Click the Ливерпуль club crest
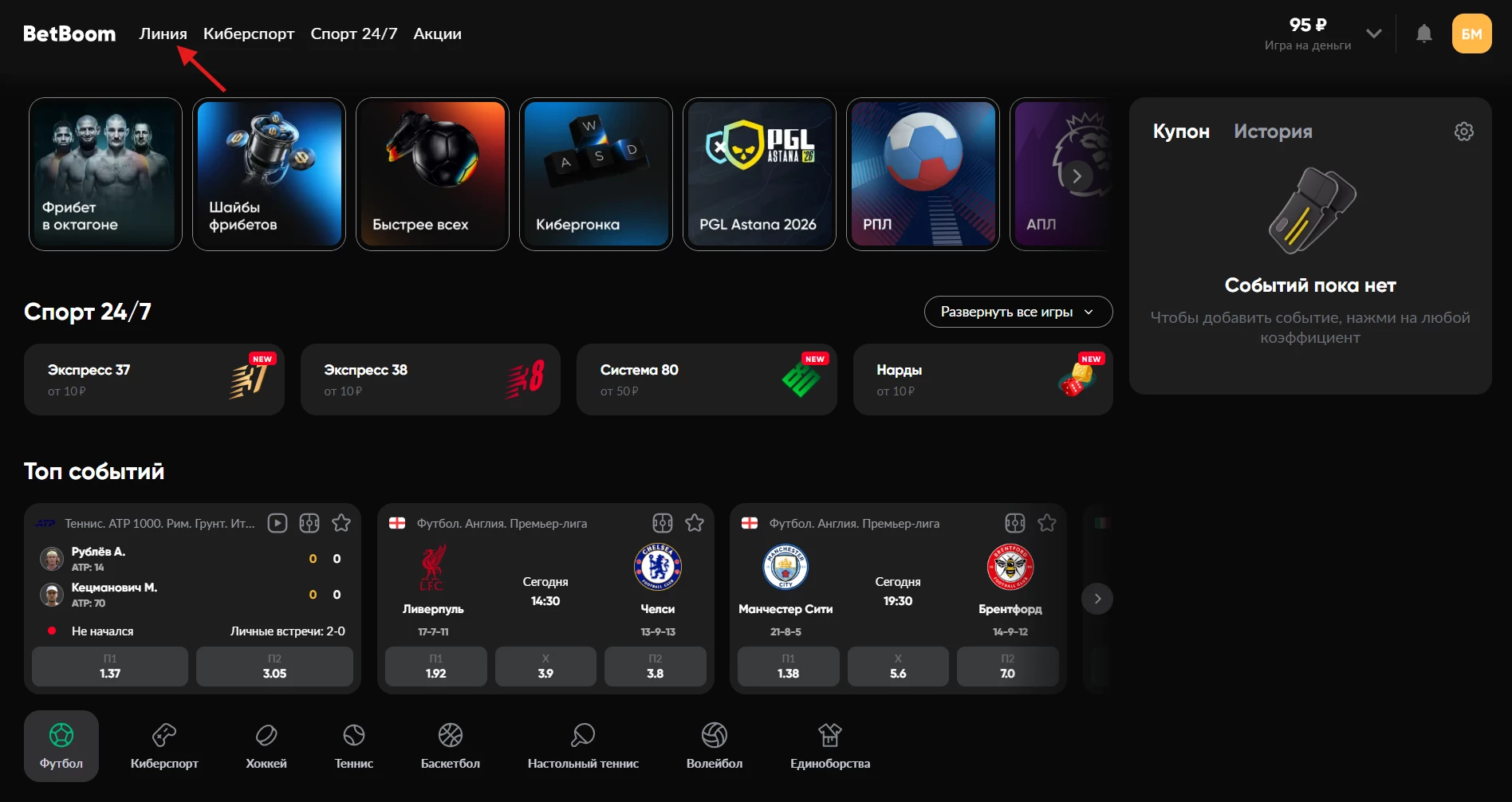 coord(433,568)
